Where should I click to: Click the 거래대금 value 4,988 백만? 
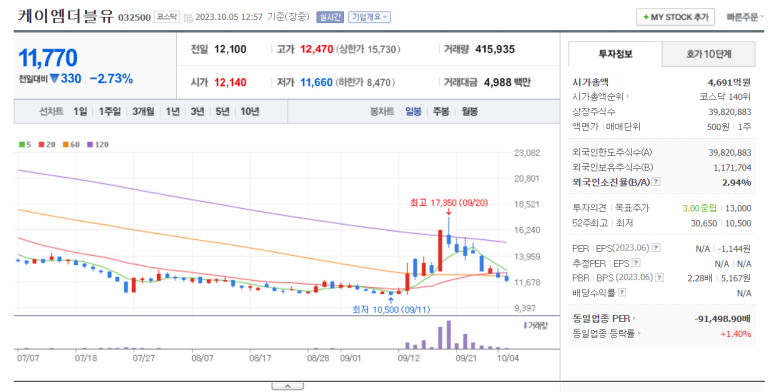pyautogui.click(x=507, y=82)
